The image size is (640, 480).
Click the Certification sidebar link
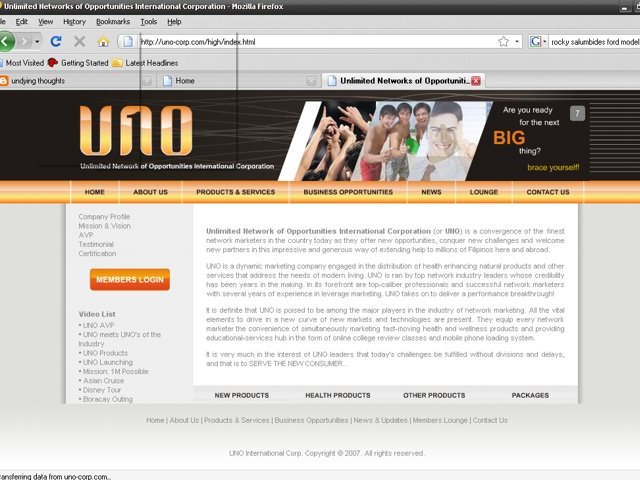[97, 253]
